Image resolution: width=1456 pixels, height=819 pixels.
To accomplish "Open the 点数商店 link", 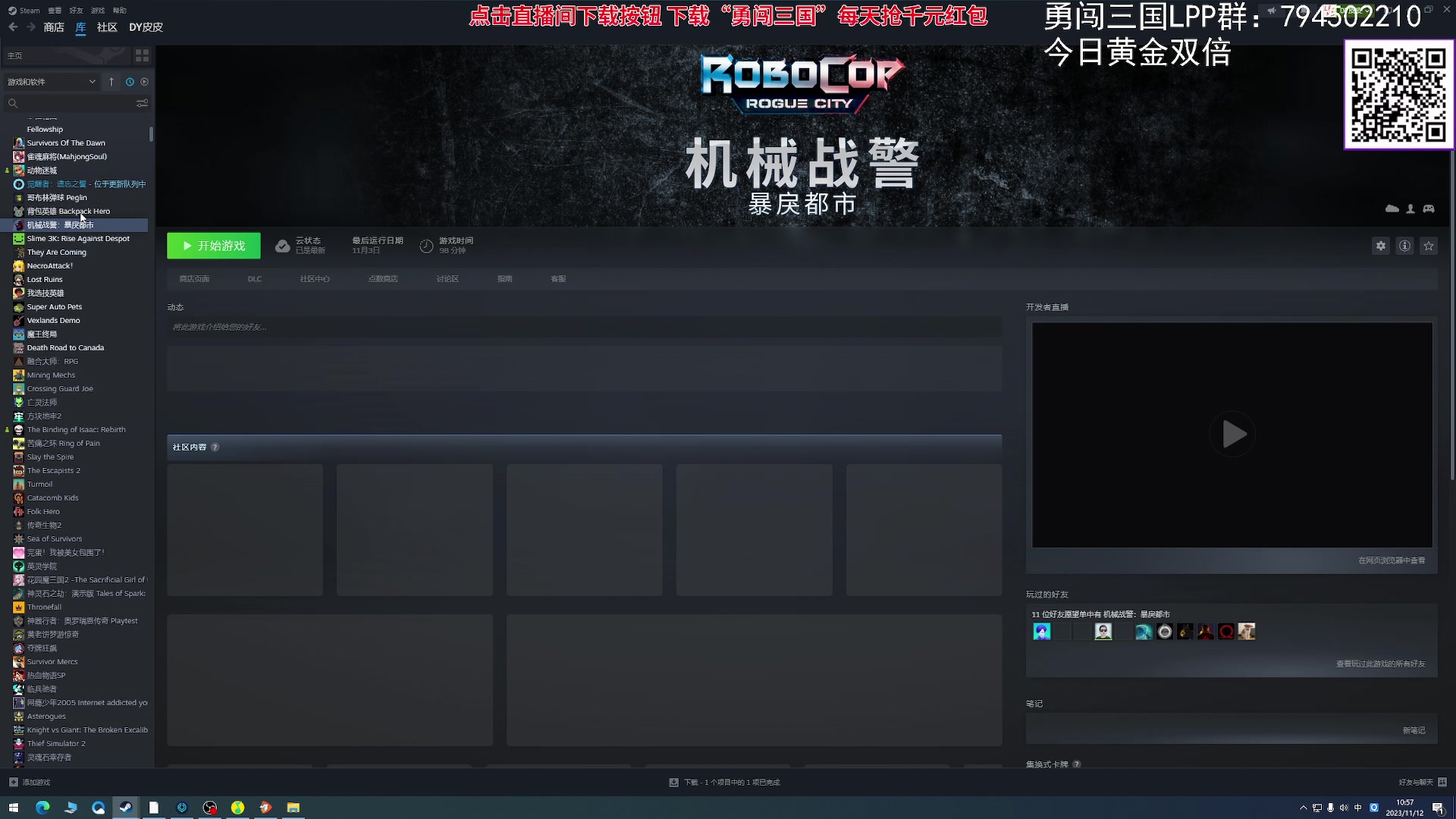I will pyautogui.click(x=383, y=279).
